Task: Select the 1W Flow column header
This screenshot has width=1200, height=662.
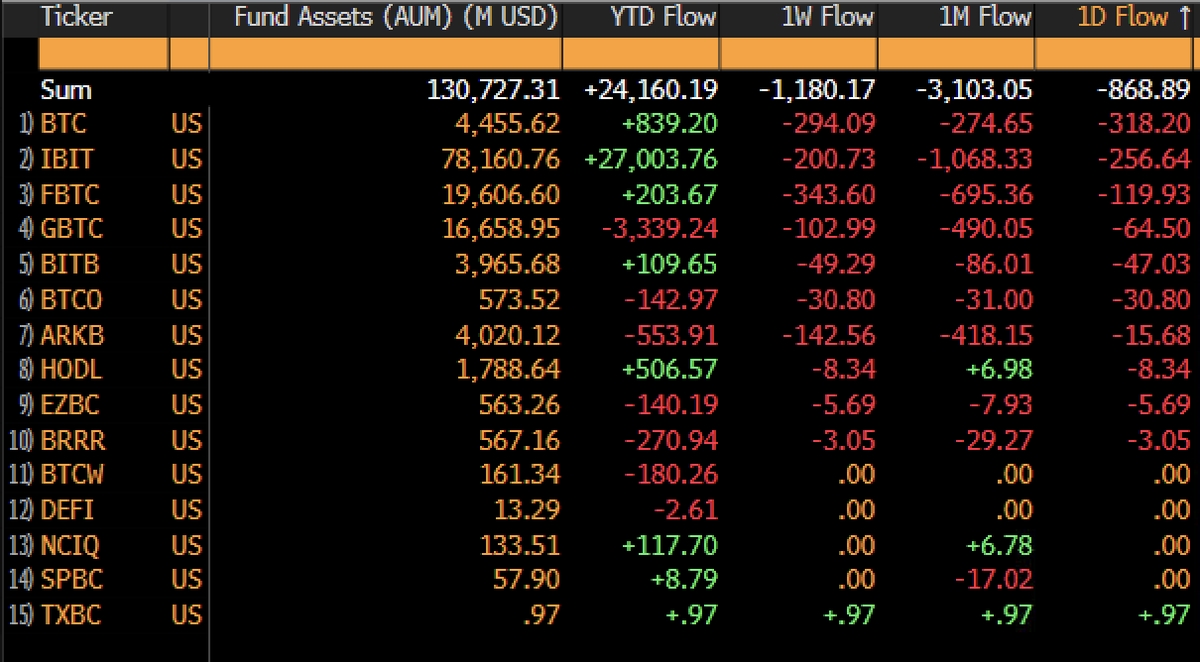Action: (x=828, y=17)
